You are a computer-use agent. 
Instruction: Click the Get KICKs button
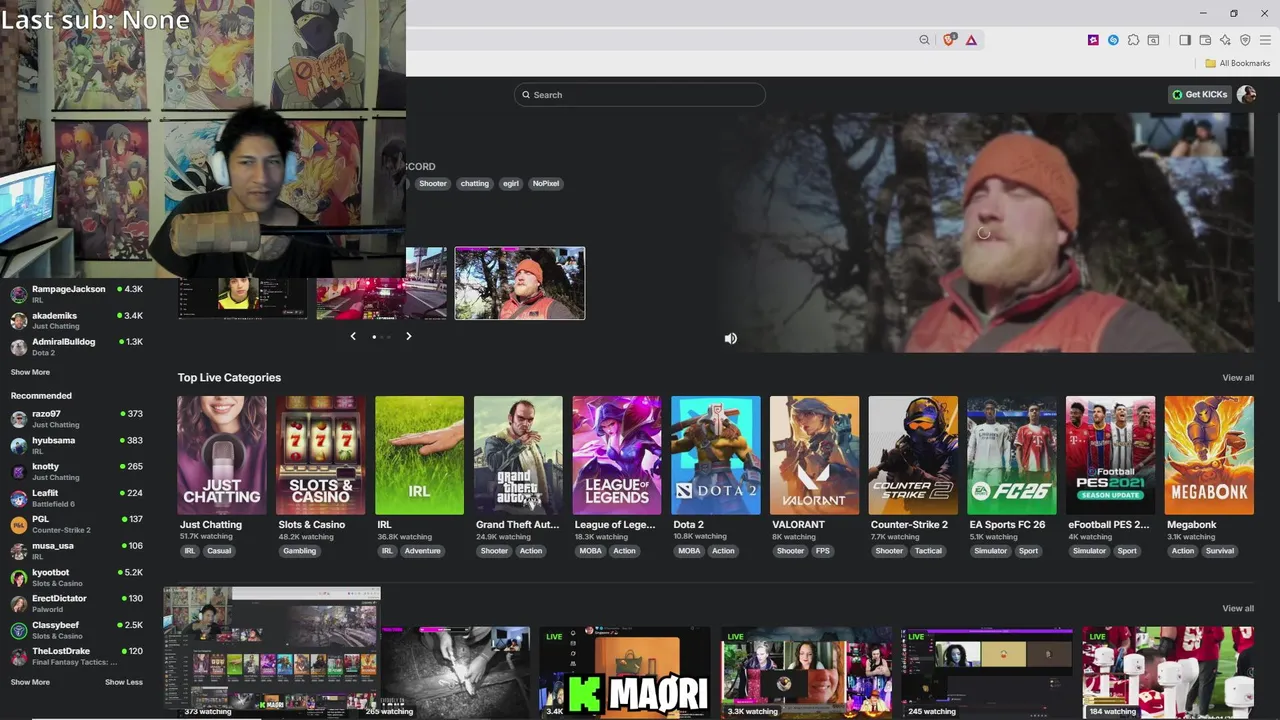click(x=1199, y=94)
